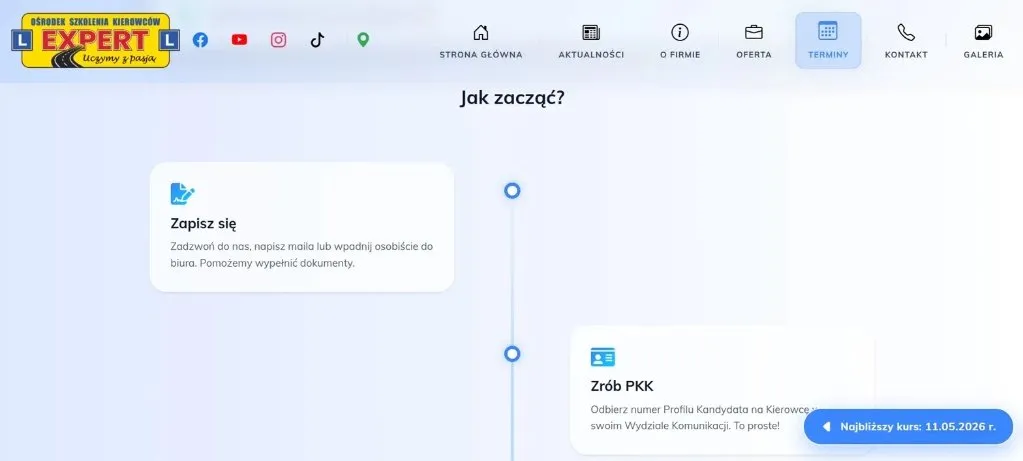Open the Facebook profile icon
This screenshot has height=461, width=1023.
click(200, 40)
